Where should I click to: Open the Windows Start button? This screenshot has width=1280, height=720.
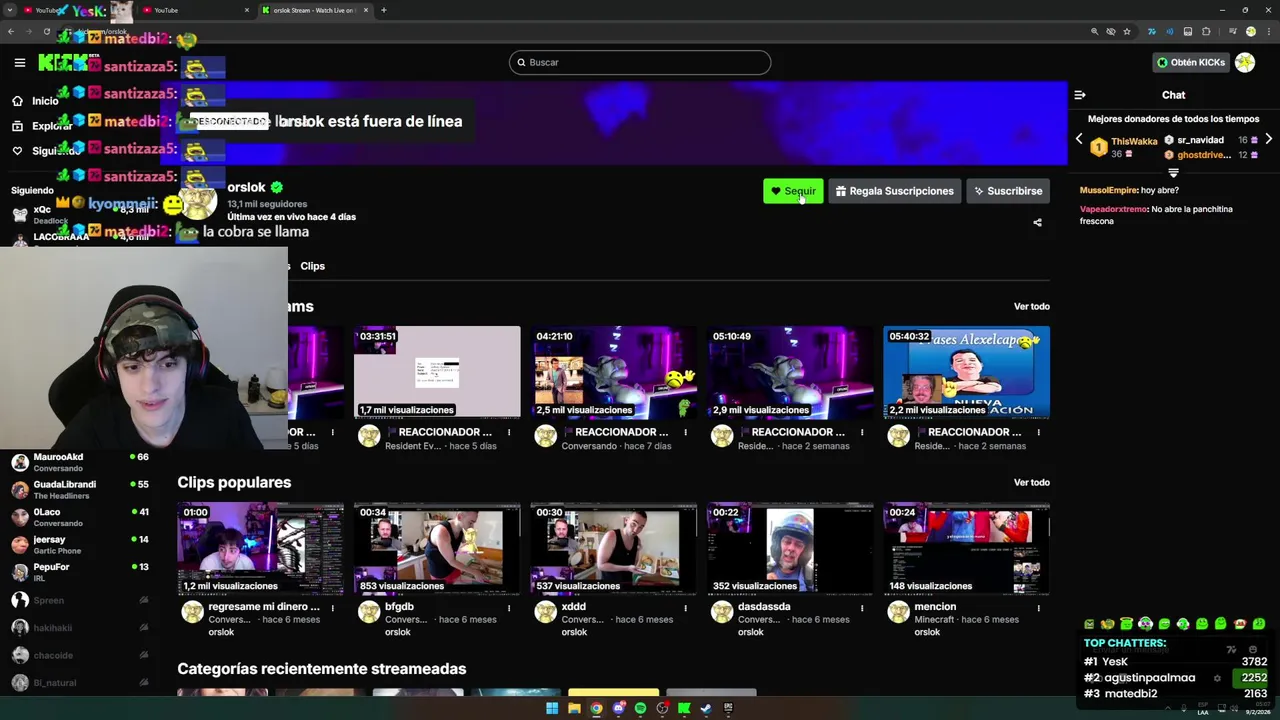pos(552,709)
